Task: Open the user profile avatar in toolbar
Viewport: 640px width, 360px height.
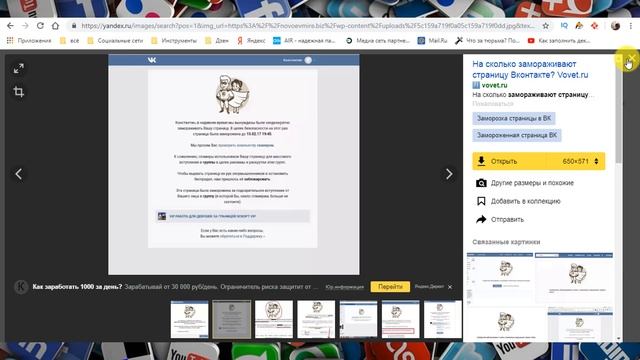Action: (616, 26)
